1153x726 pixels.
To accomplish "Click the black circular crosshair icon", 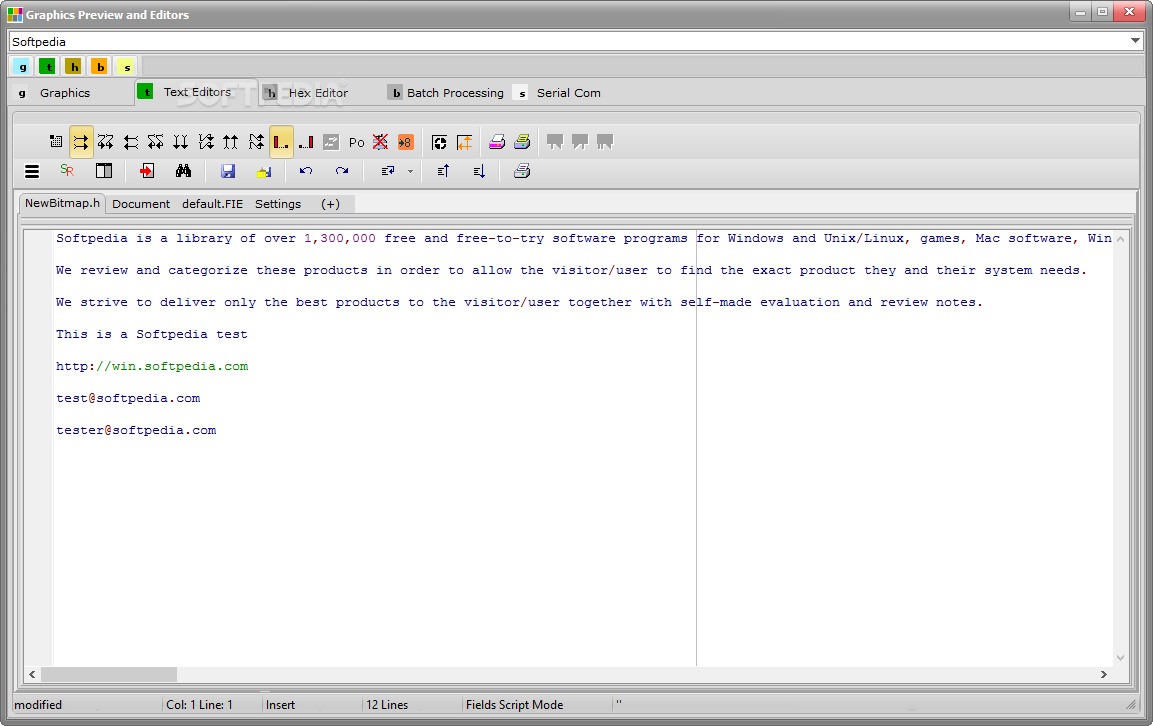I will 440,143.
